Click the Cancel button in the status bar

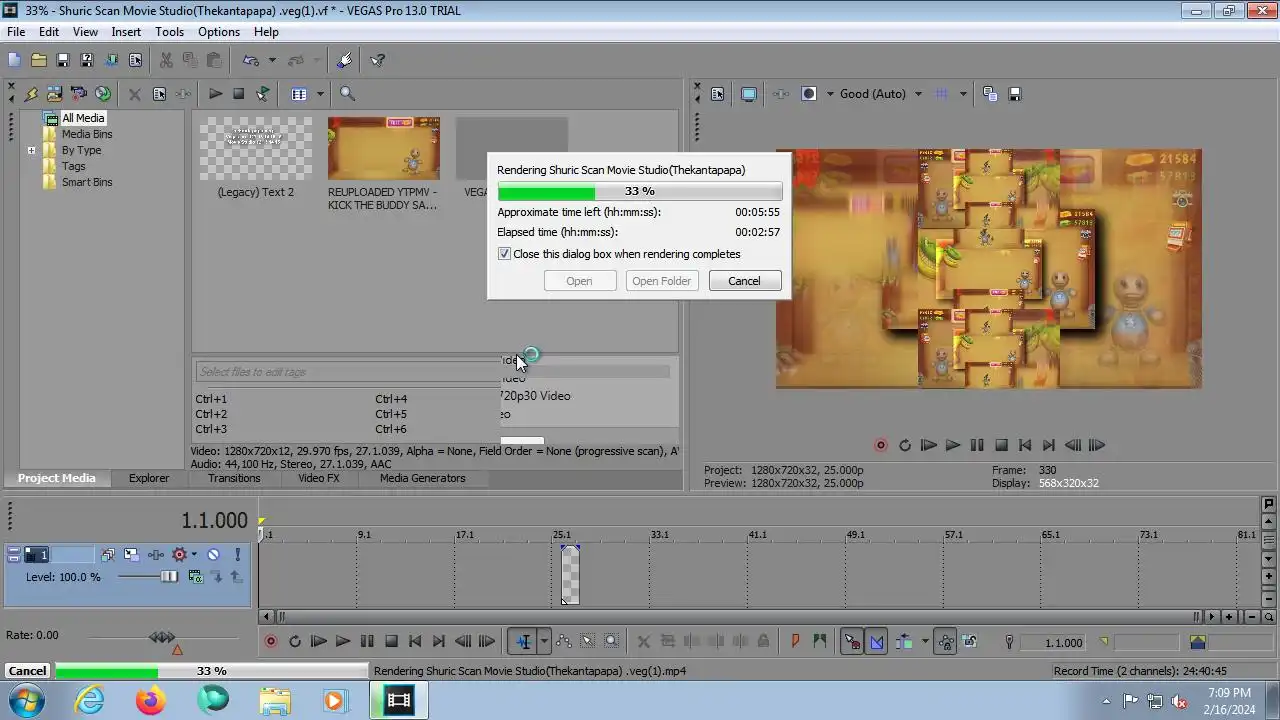[27, 671]
